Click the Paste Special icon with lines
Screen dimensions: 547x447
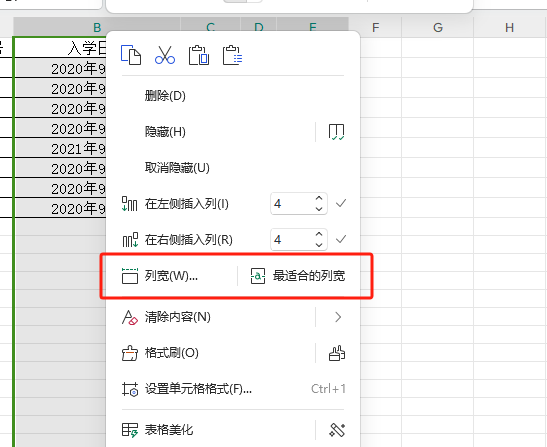tap(232, 55)
